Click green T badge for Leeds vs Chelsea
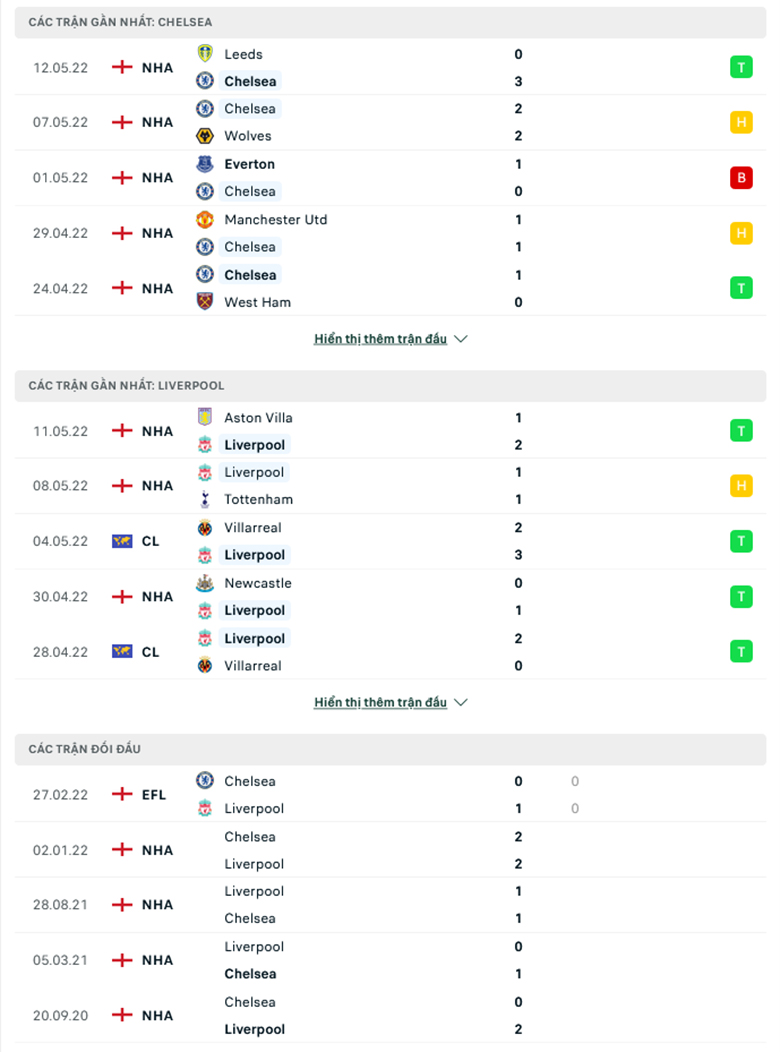 741,67
